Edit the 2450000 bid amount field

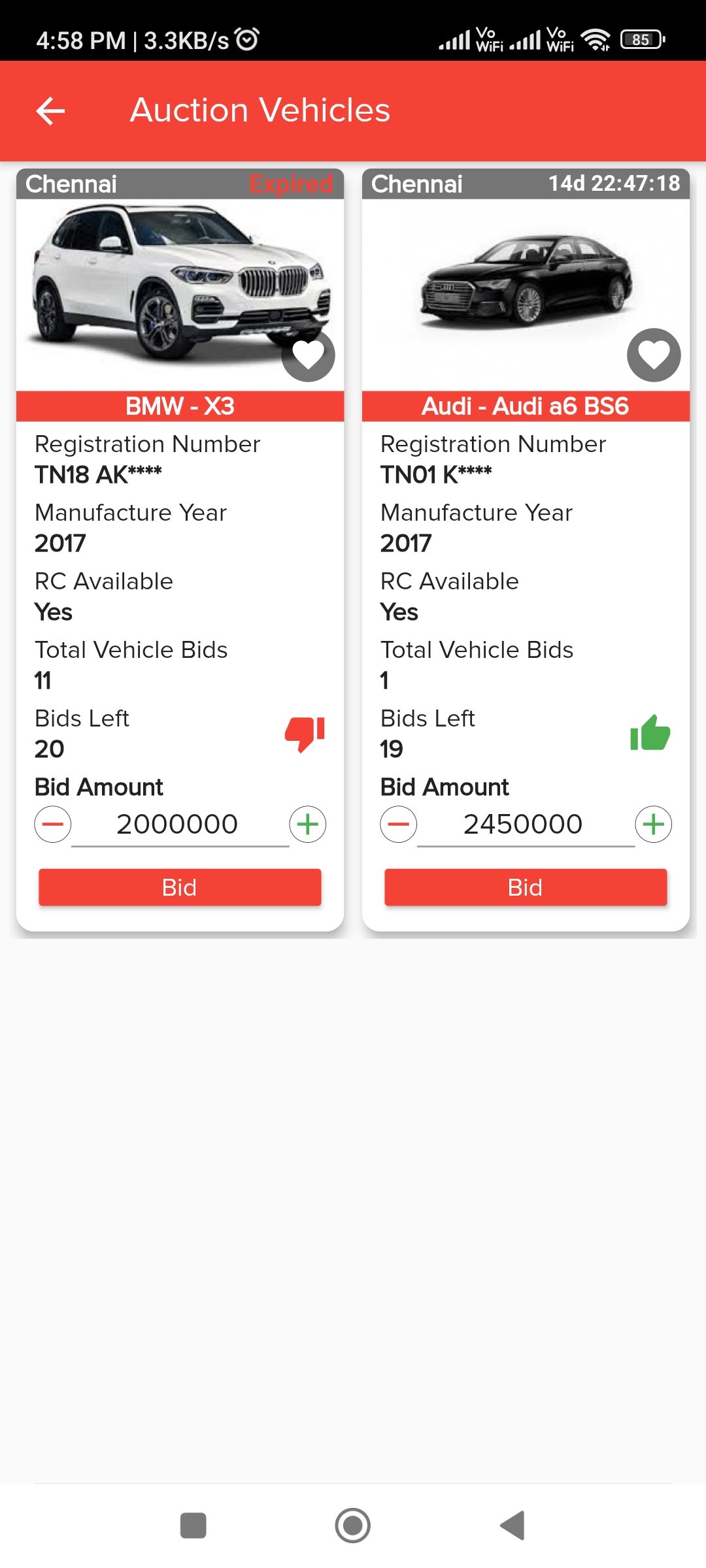coord(523,825)
